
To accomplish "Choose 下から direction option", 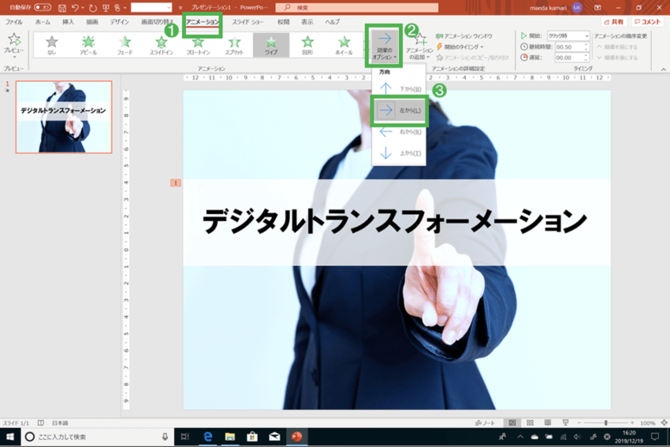I will 399,89.
